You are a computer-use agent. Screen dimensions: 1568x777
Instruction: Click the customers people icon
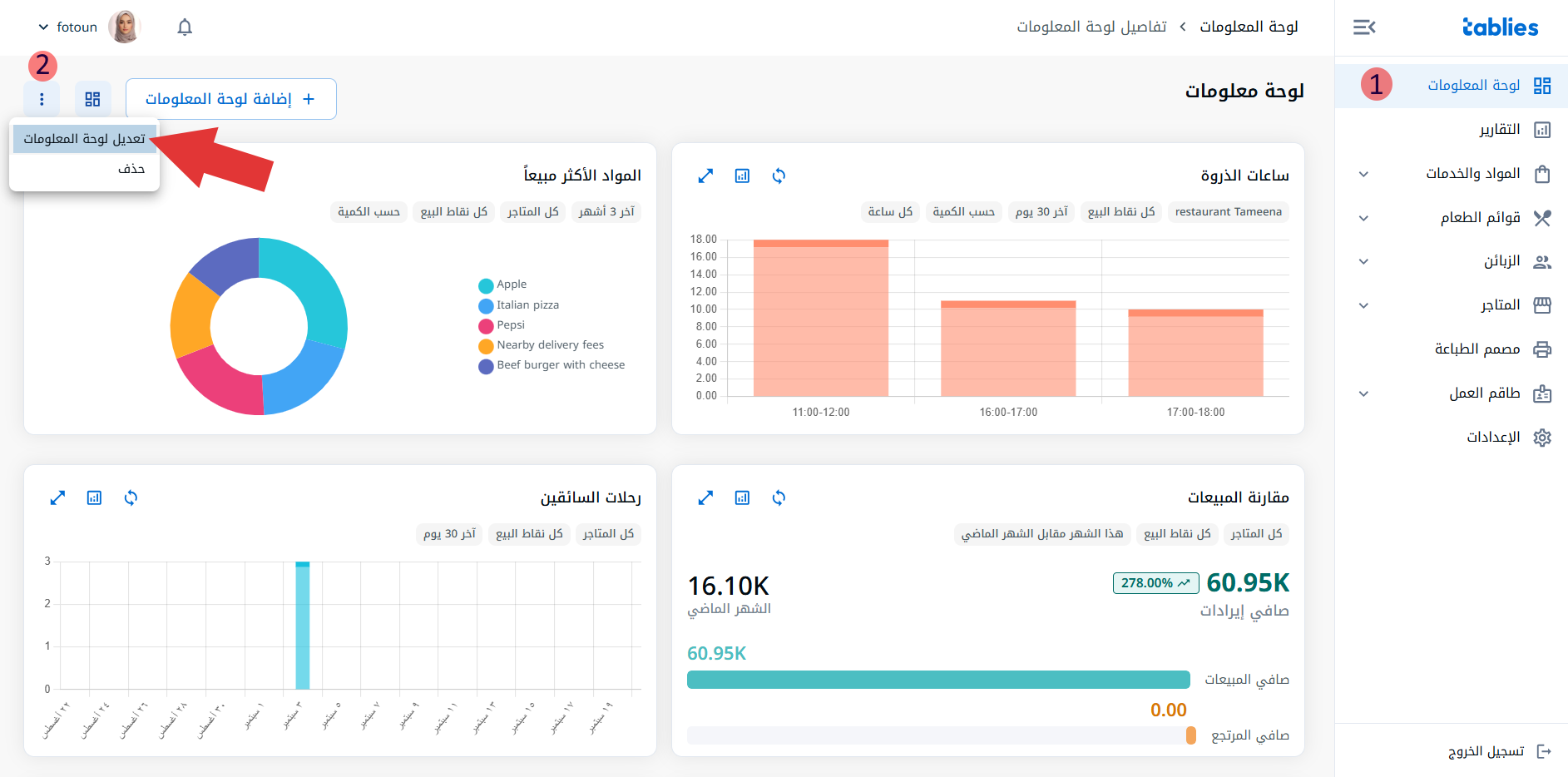click(x=1542, y=262)
